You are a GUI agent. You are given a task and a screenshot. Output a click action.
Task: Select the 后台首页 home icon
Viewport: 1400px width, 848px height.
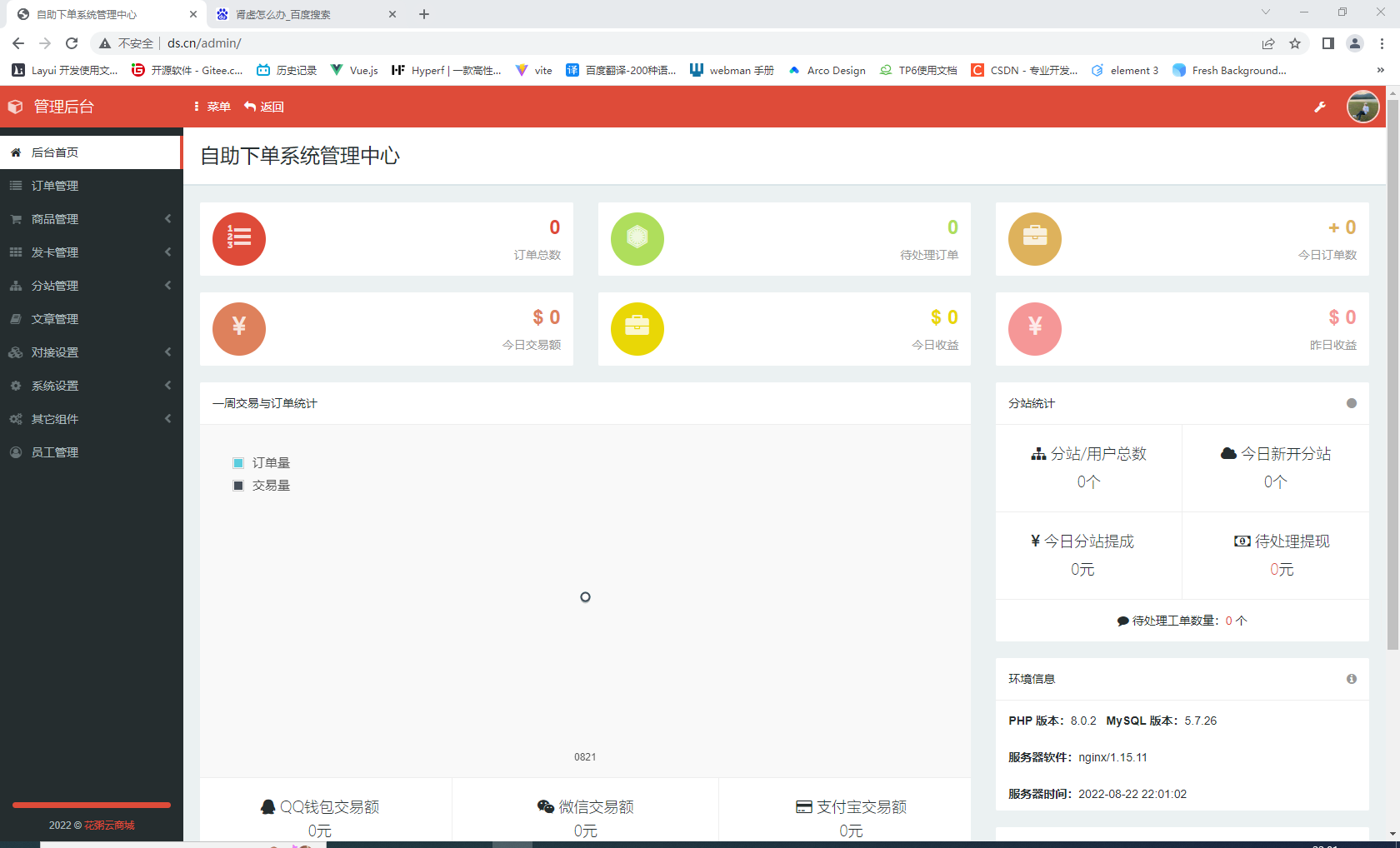click(15, 152)
